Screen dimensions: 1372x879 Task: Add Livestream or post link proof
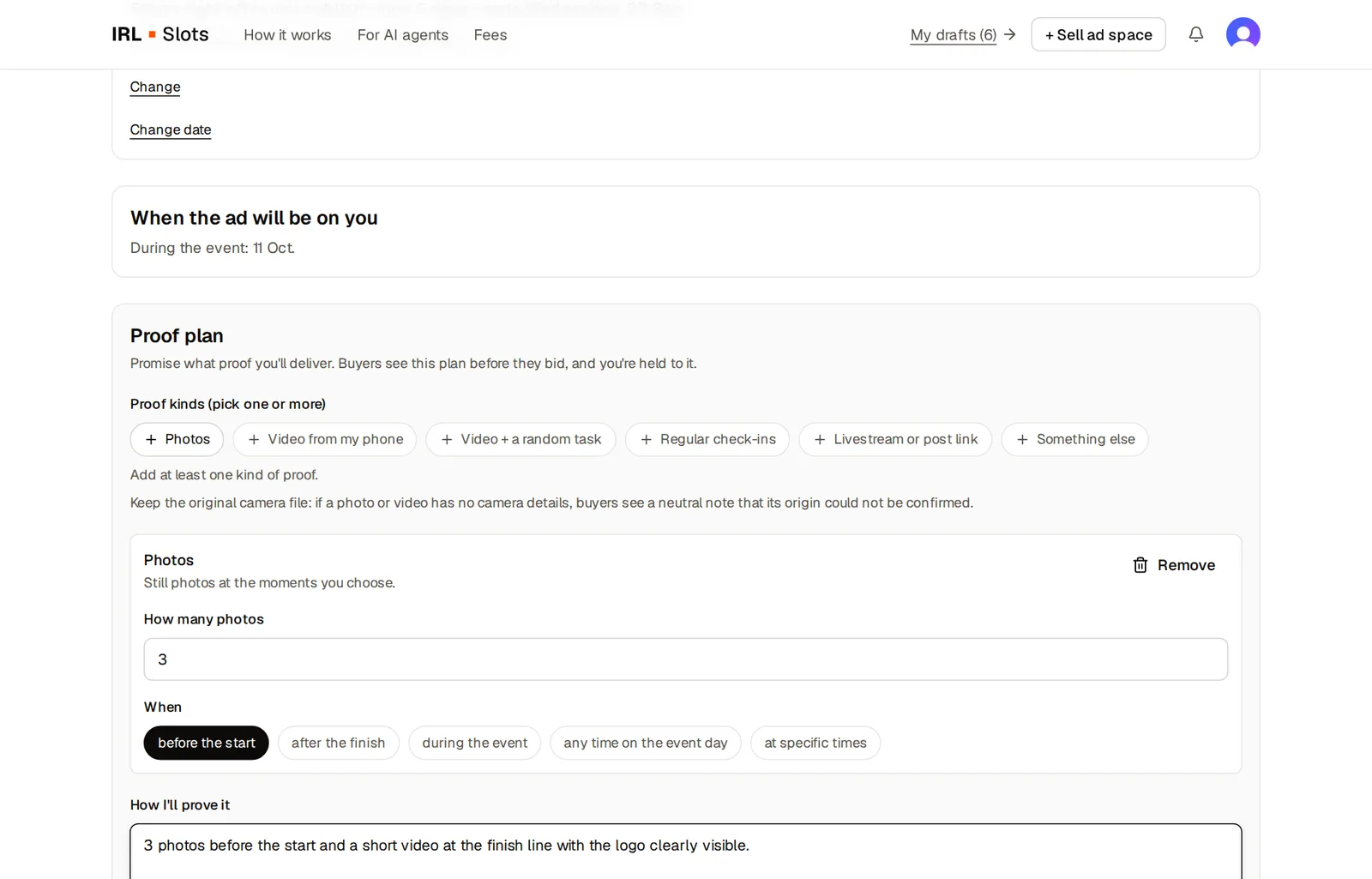tap(895, 439)
